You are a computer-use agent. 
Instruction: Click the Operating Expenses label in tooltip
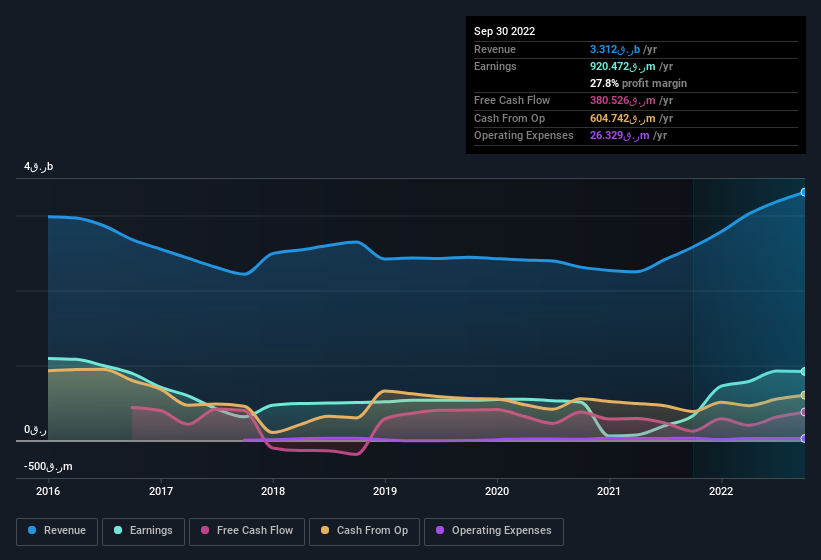[524, 136]
